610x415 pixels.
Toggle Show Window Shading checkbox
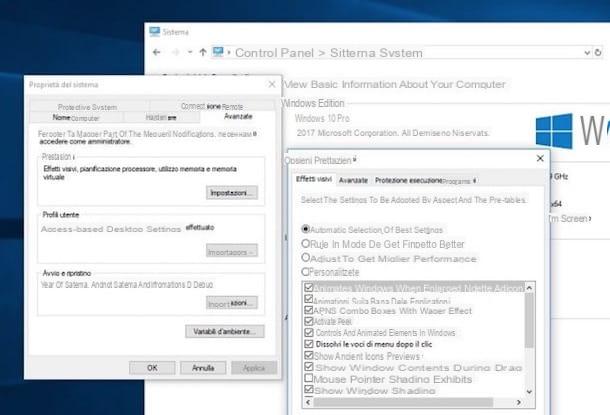(309, 389)
